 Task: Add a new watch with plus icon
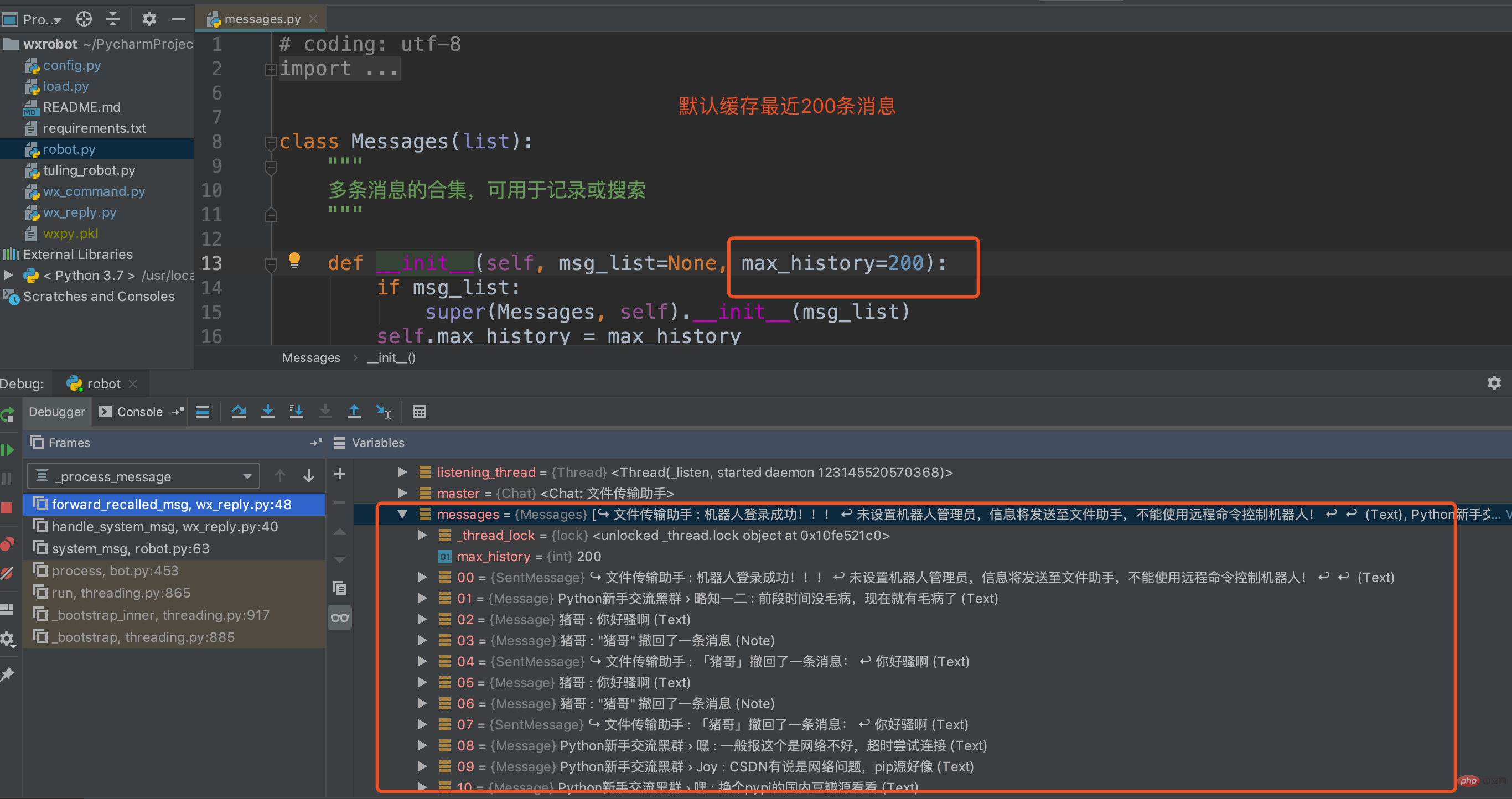coord(340,474)
